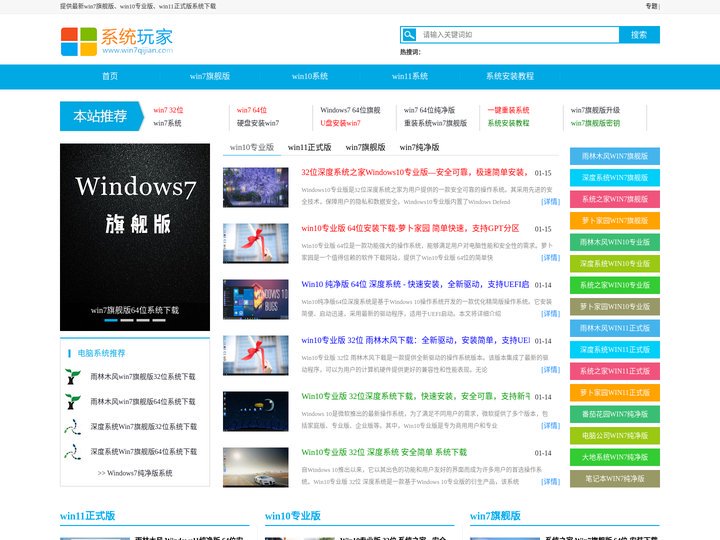
Task: Focus the keyword search input field
Action: 518,34
